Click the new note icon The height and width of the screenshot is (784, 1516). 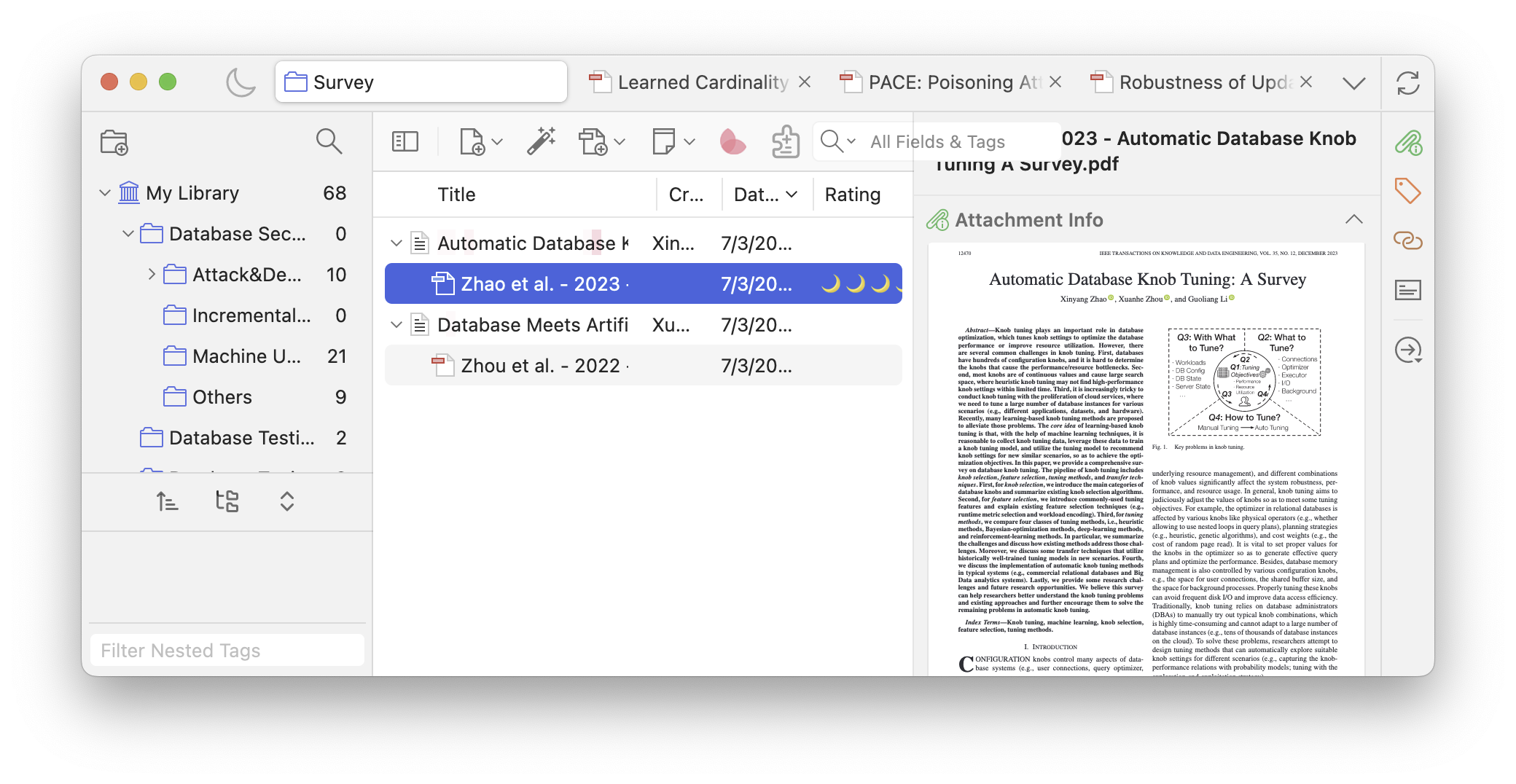(x=663, y=141)
